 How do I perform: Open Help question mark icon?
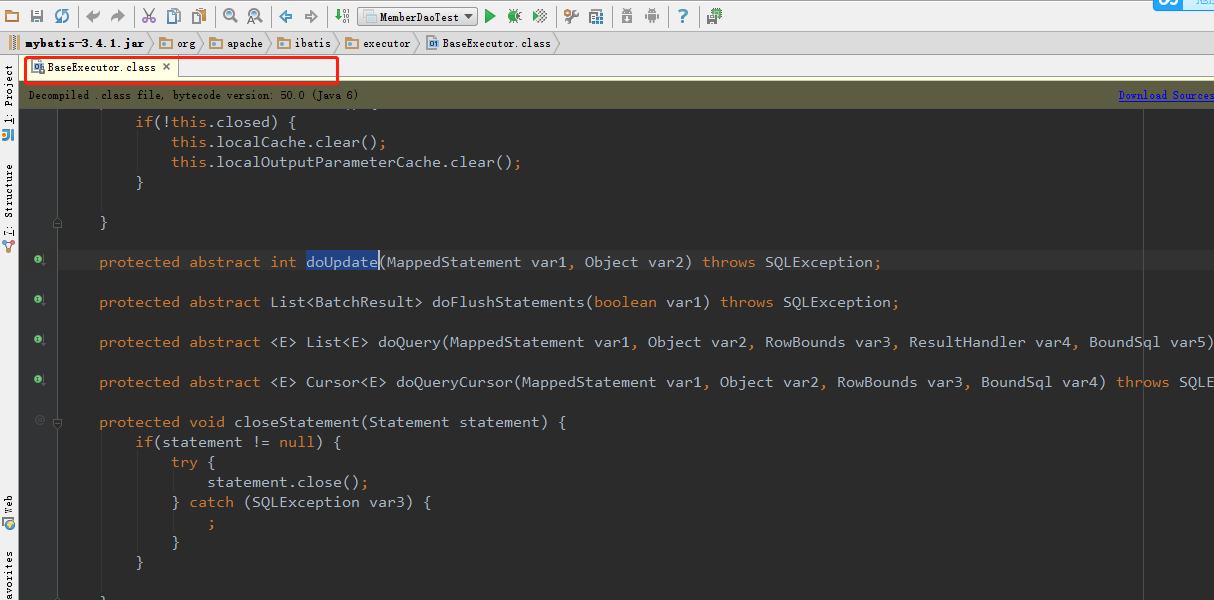683,16
